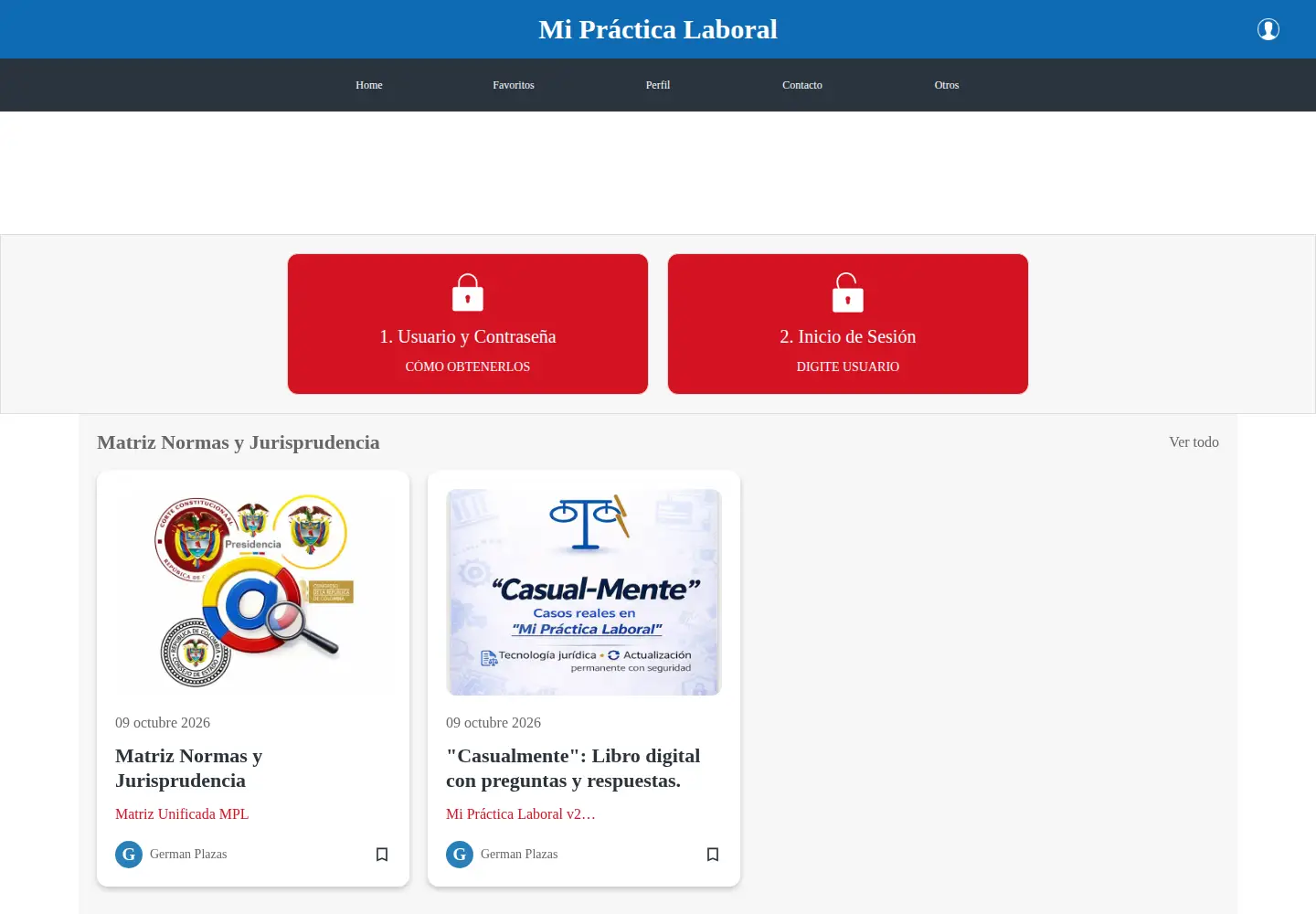Click the Matriz Unificada MPL red link
The width and height of the screenshot is (1316, 914).
pos(182,814)
